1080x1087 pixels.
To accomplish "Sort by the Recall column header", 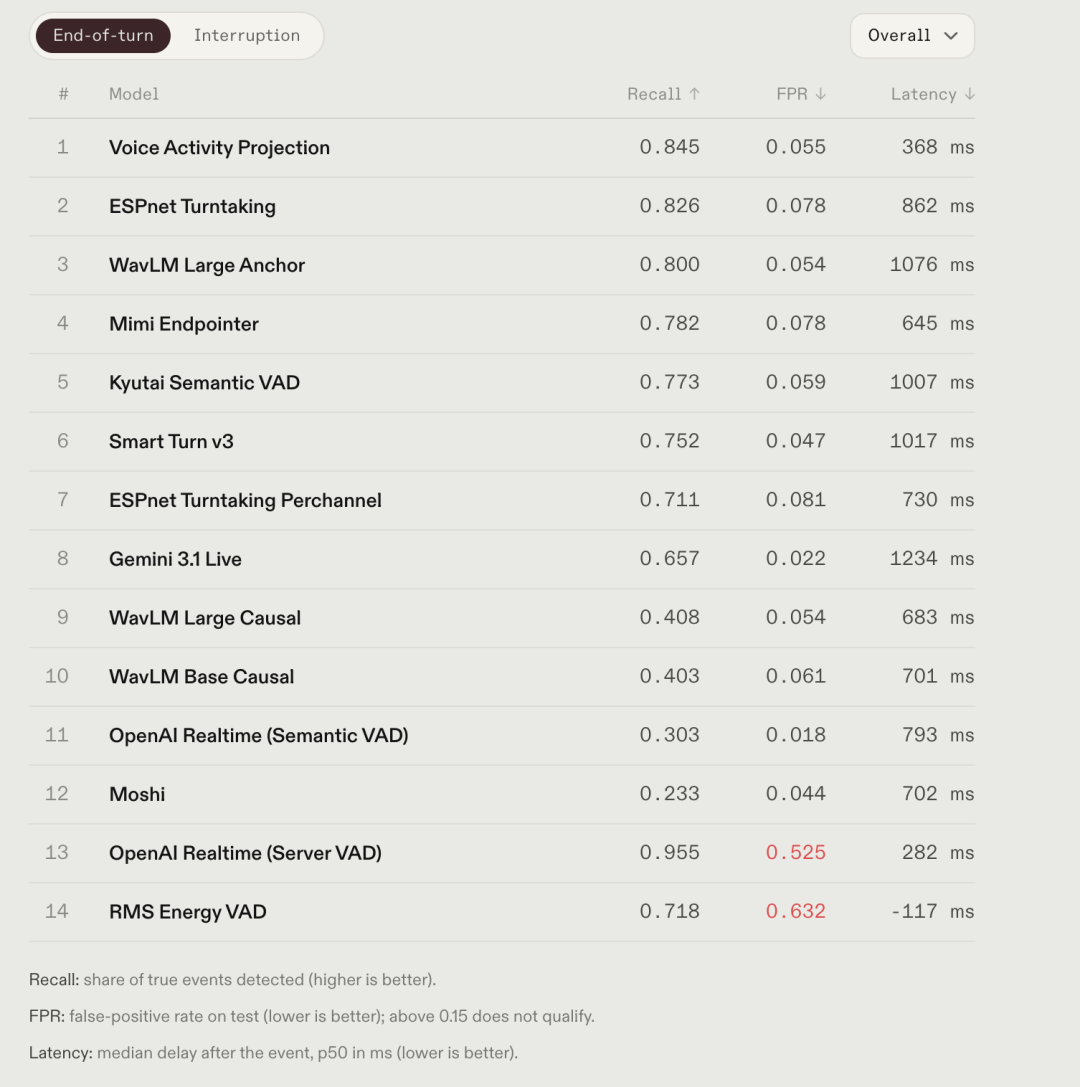I will click(x=663, y=94).
